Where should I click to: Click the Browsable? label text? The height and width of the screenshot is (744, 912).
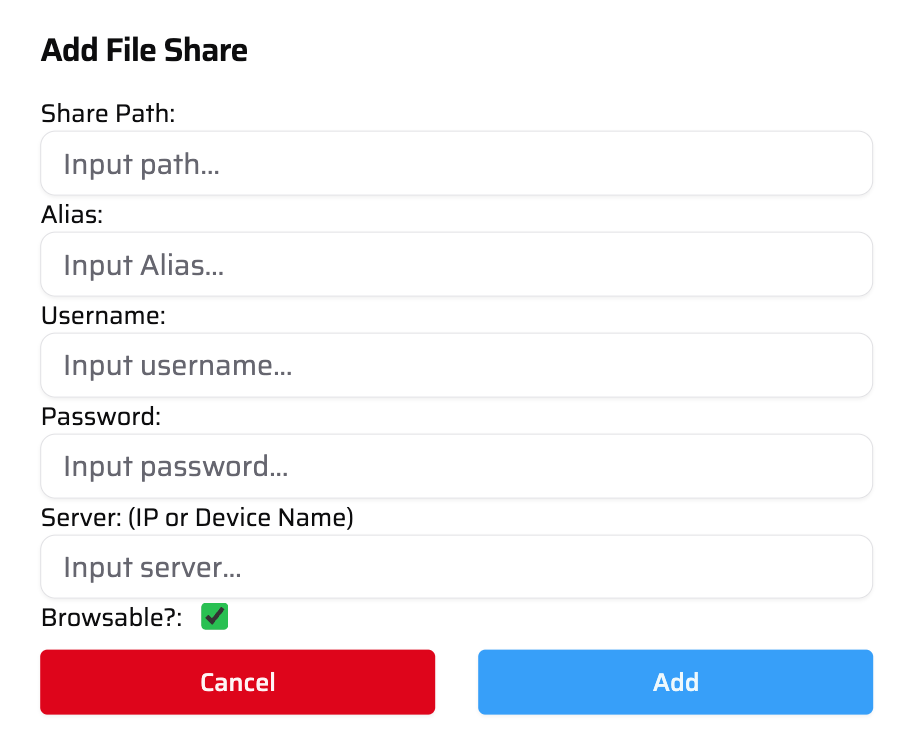[x=108, y=617]
